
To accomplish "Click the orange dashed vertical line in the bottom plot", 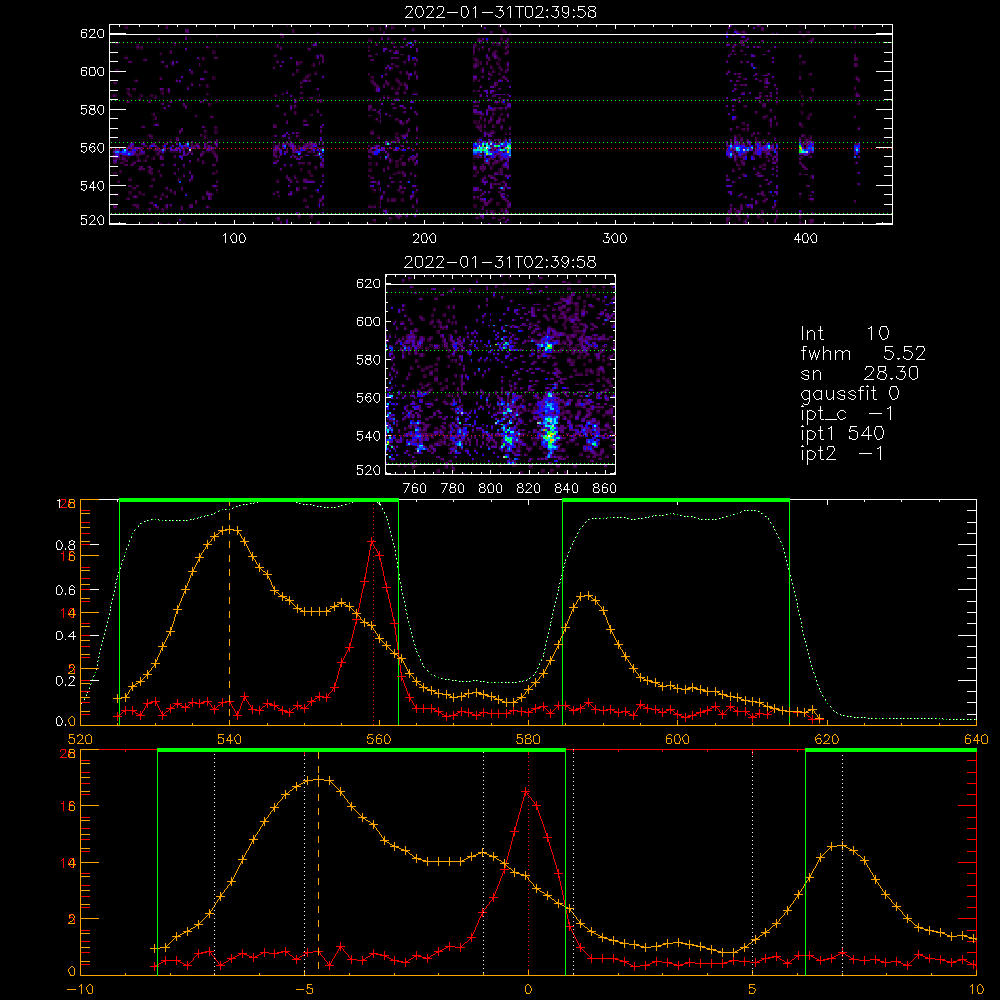I will click(x=318, y=862).
